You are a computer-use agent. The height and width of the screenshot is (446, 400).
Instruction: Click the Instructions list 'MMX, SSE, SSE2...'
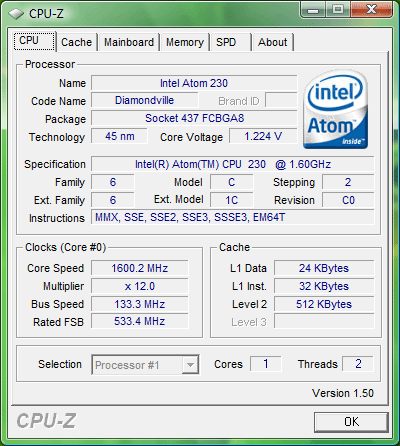coord(233,217)
